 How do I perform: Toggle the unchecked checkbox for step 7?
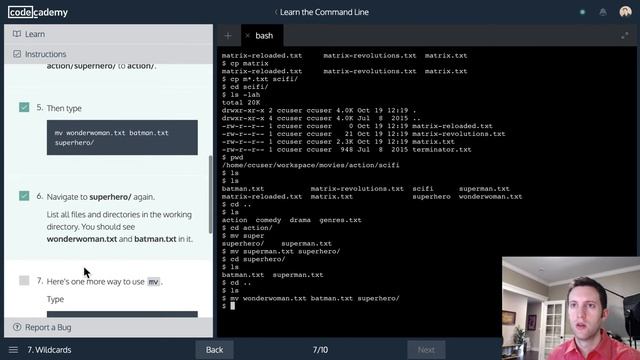24,280
